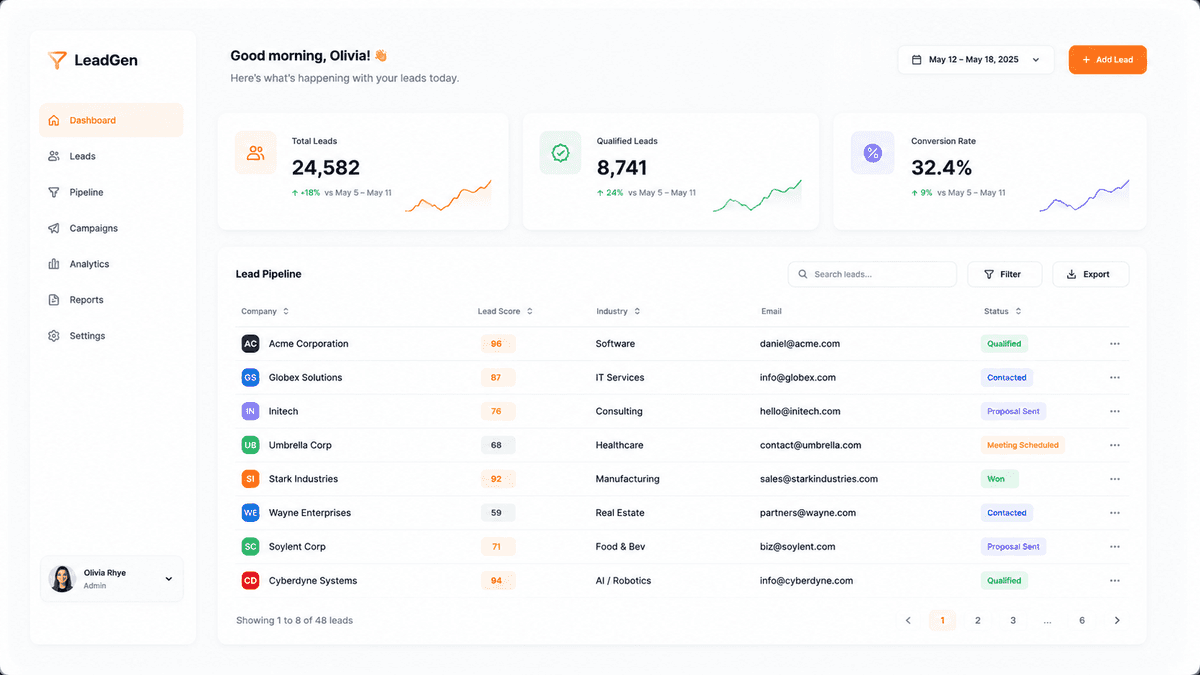Click the Settings gear icon in sidebar
This screenshot has height=675, width=1200.
pos(54,336)
